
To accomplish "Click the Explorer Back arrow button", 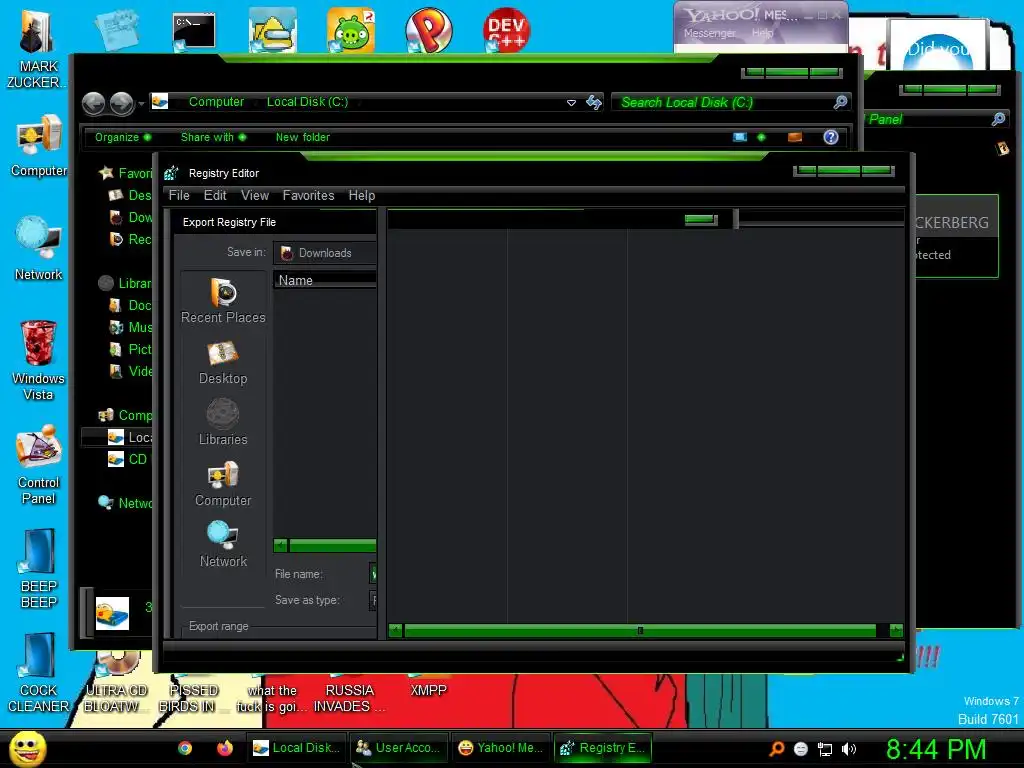I will click(x=93, y=103).
